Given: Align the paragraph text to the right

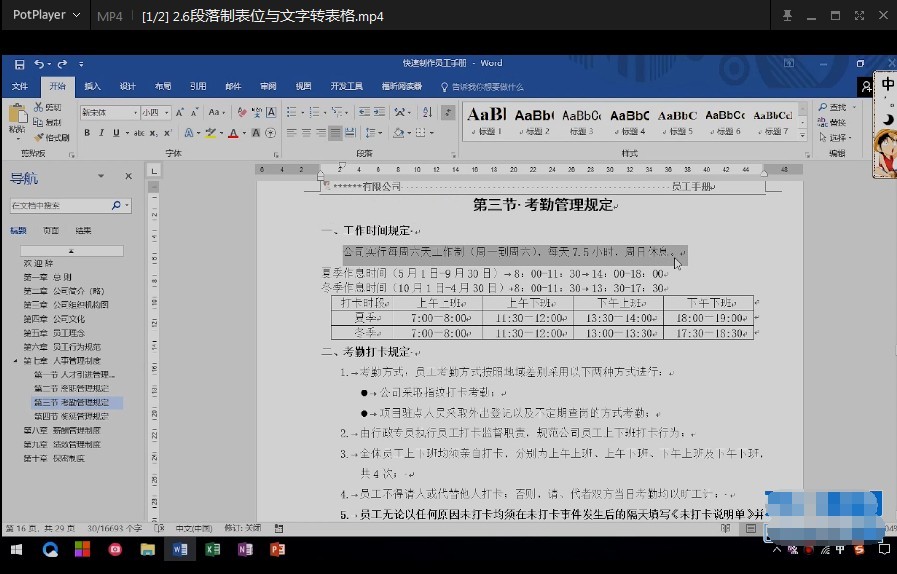Looking at the screenshot, I should [321, 133].
